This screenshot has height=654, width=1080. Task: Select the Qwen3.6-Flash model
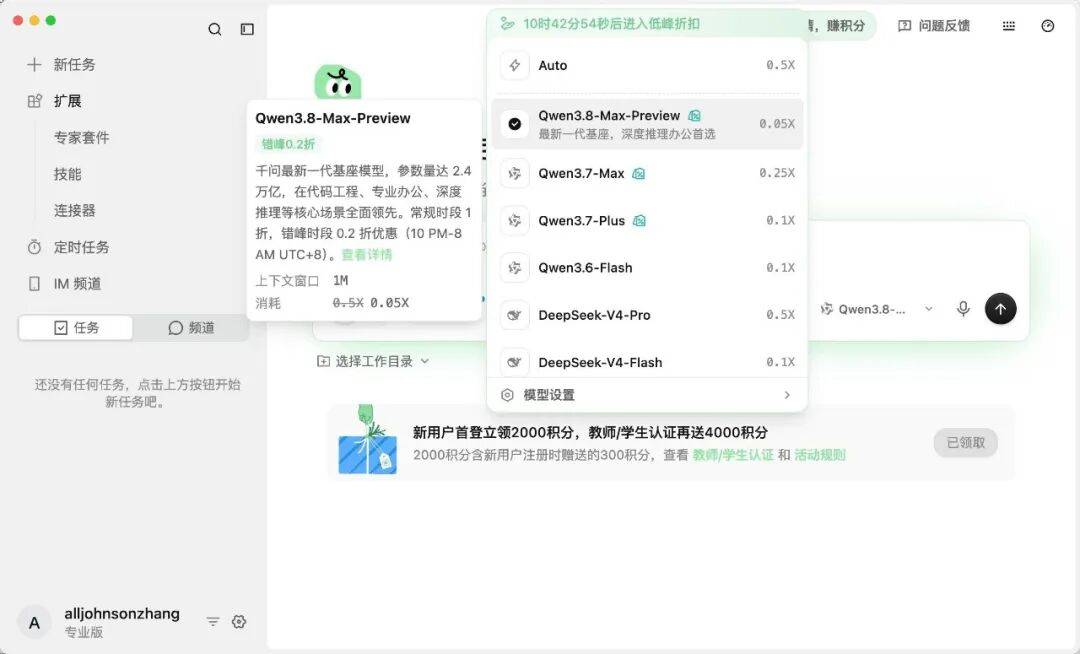click(x=647, y=268)
